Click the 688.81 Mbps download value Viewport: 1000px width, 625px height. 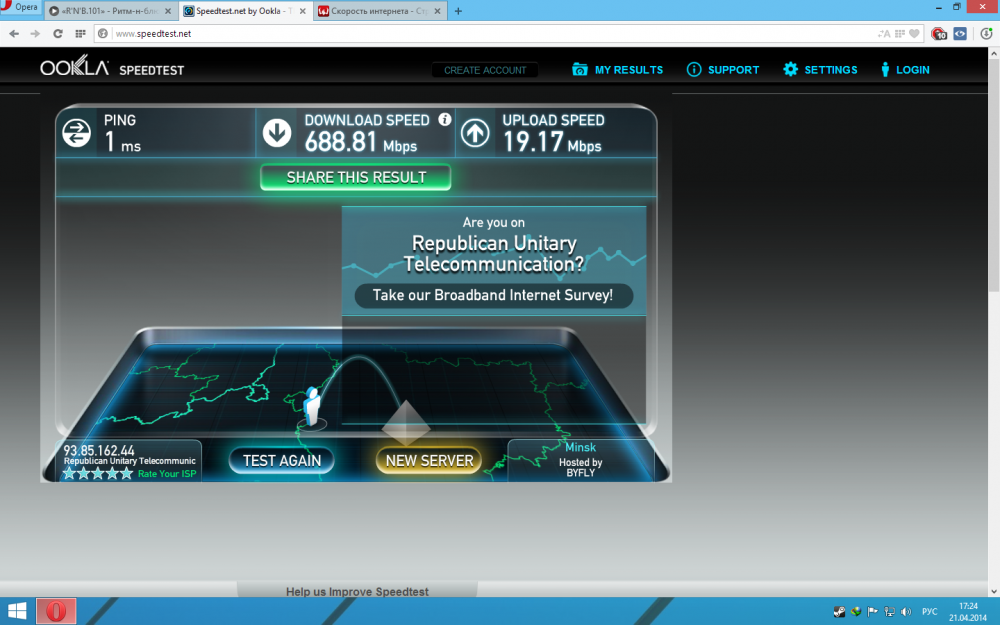coord(361,142)
